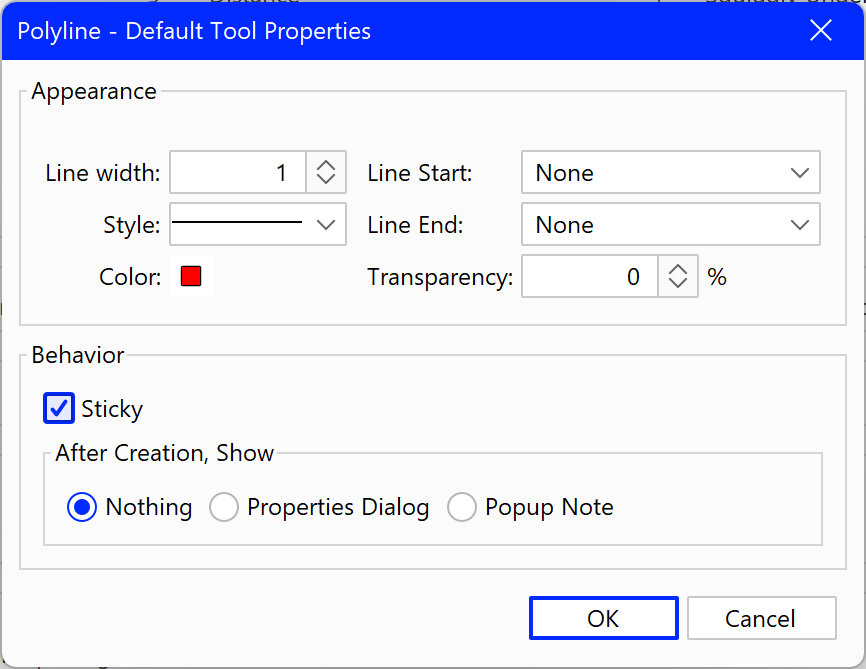Image resolution: width=866 pixels, height=669 pixels.
Task: Click inside the Transparency value field
Action: click(589, 276)
